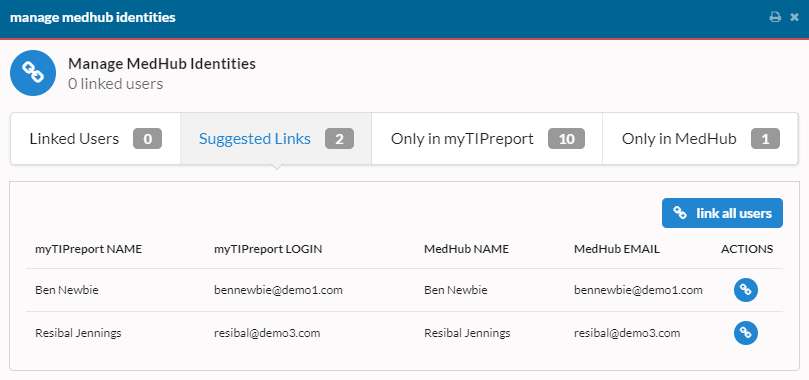This screenshot has height=380, width=809.
Task: Click the large chain-link MedHub Identities icon
Action: (x=33, y=73)
